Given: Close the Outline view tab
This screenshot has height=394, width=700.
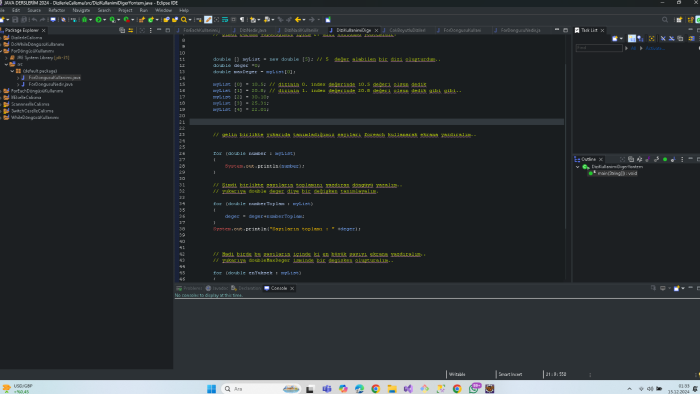Looking at the screenshot, I should (x=601, y=159).
